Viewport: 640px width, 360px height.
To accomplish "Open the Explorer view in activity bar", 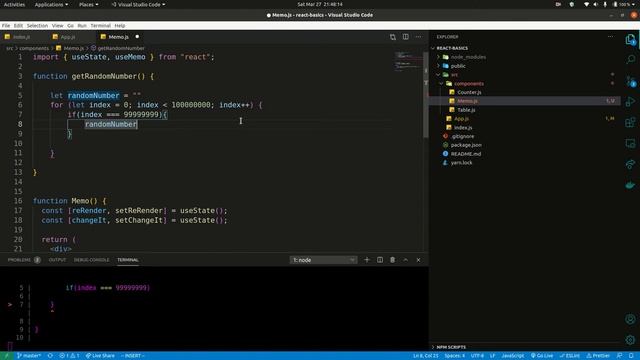I will click(x=630, y=40).
